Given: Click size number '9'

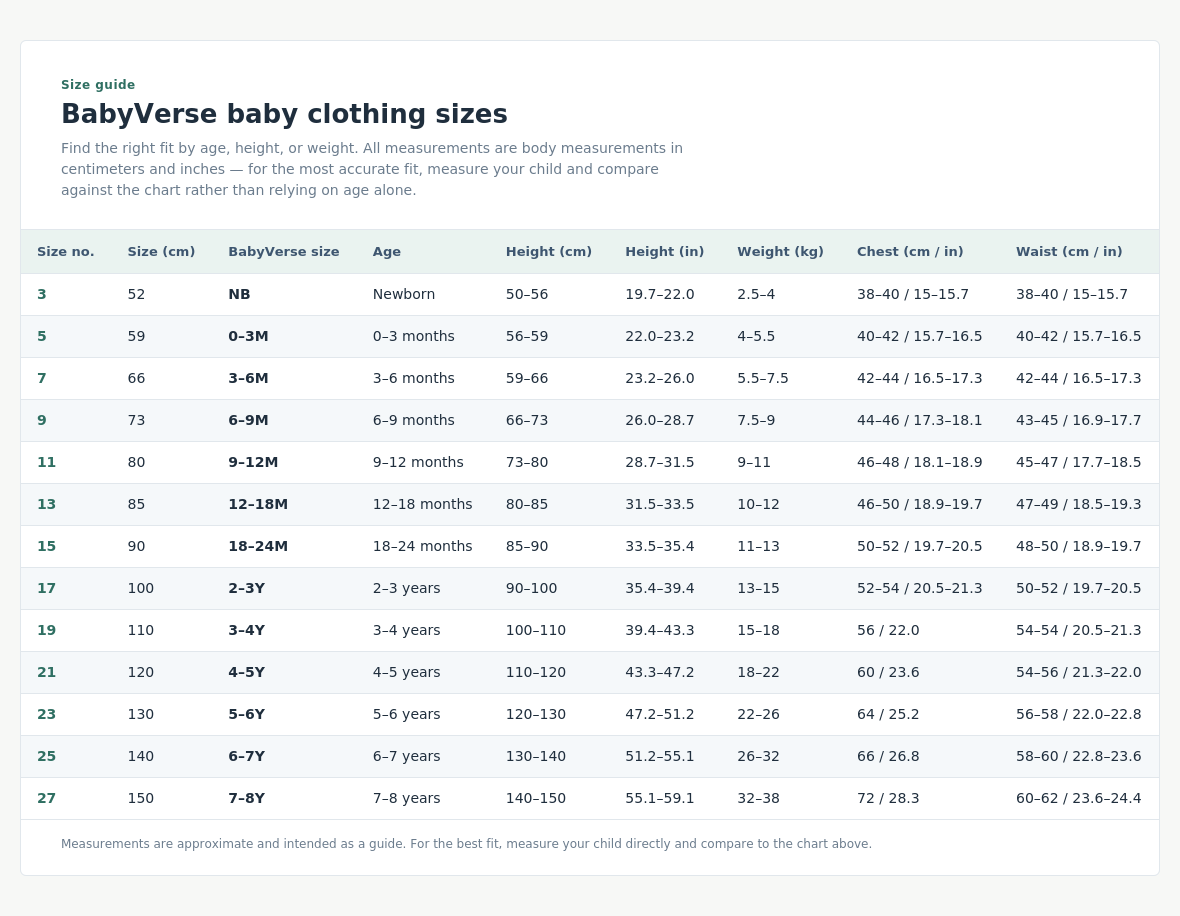Looking at the screenshot, I should click(41, 421).
